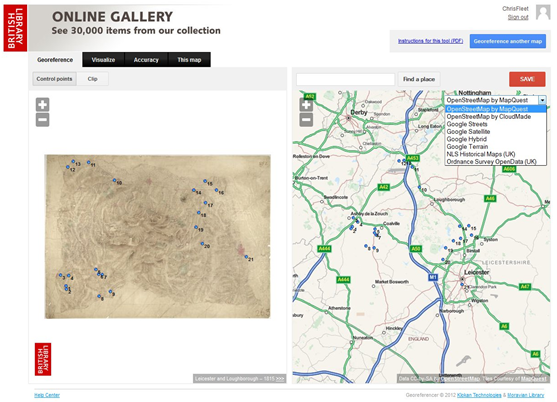Zoom in on the OpenStreetMap panel
557x402 pixels.
[x=306, y=105]
